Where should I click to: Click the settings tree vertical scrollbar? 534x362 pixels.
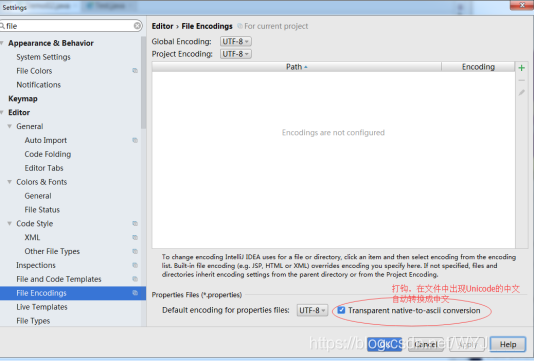143,83
